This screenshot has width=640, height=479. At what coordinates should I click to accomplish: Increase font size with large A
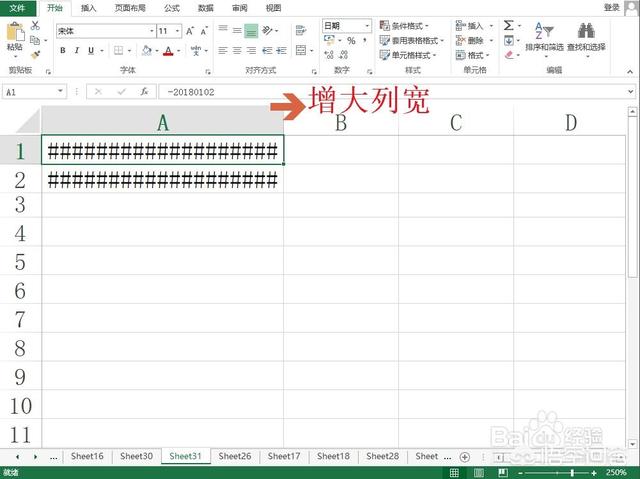pos(190,31)
